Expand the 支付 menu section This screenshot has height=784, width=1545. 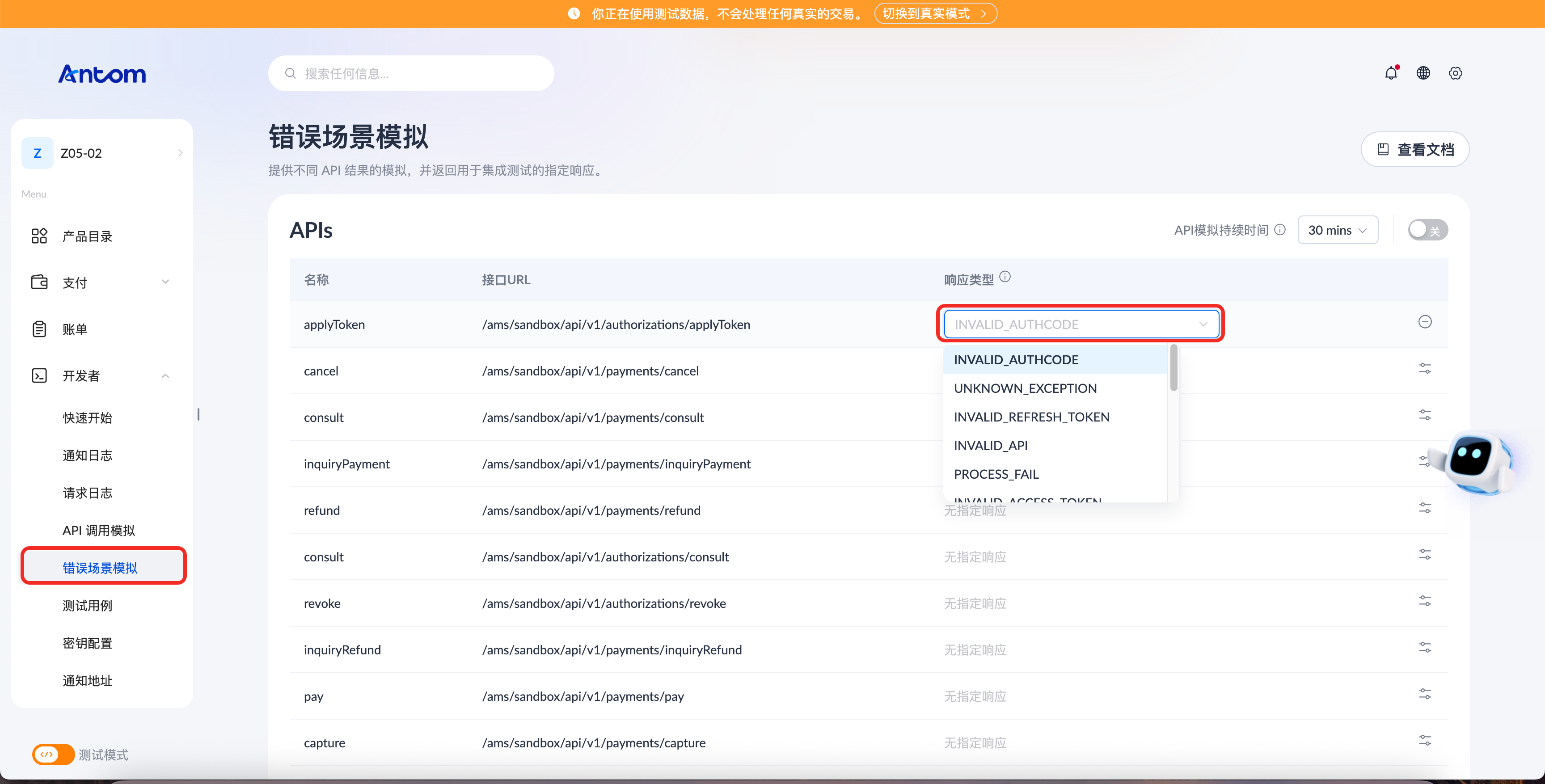(101, 282)
